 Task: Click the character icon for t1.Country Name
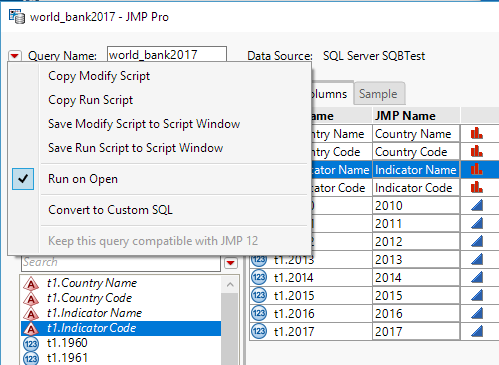(31, 283)
